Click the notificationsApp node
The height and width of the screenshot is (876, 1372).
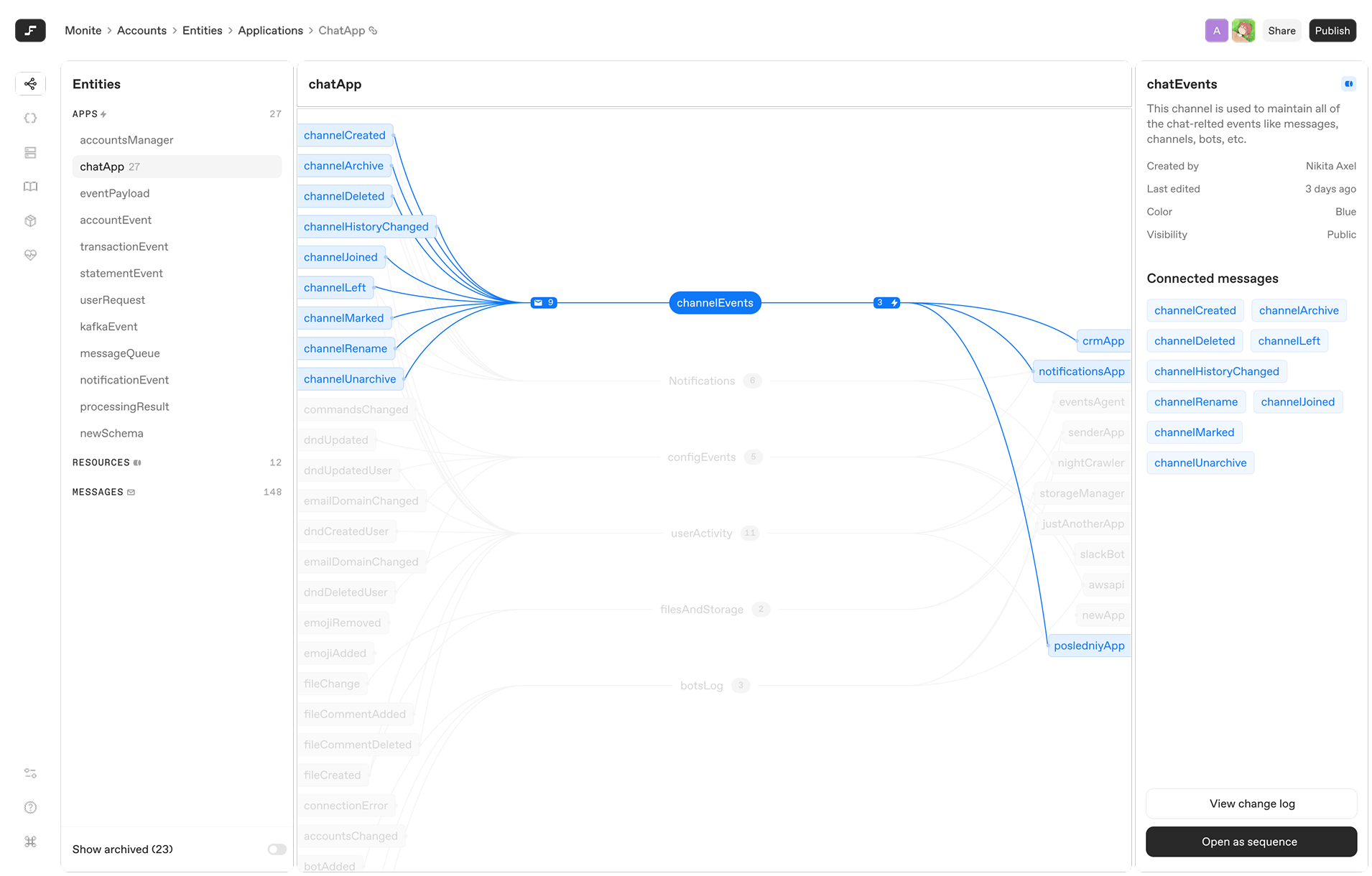click(x=1082, y=371)
